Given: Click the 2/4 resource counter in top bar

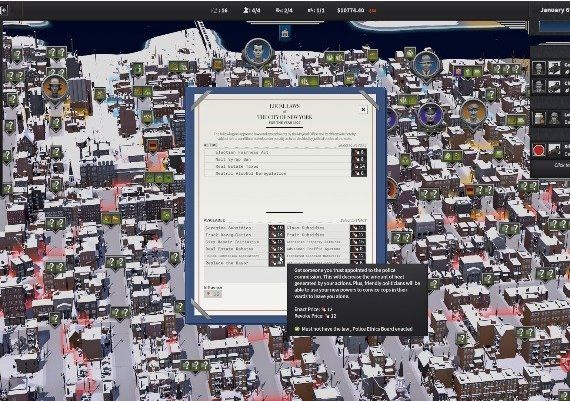Looking at the screenshot, I should (284, 10).
